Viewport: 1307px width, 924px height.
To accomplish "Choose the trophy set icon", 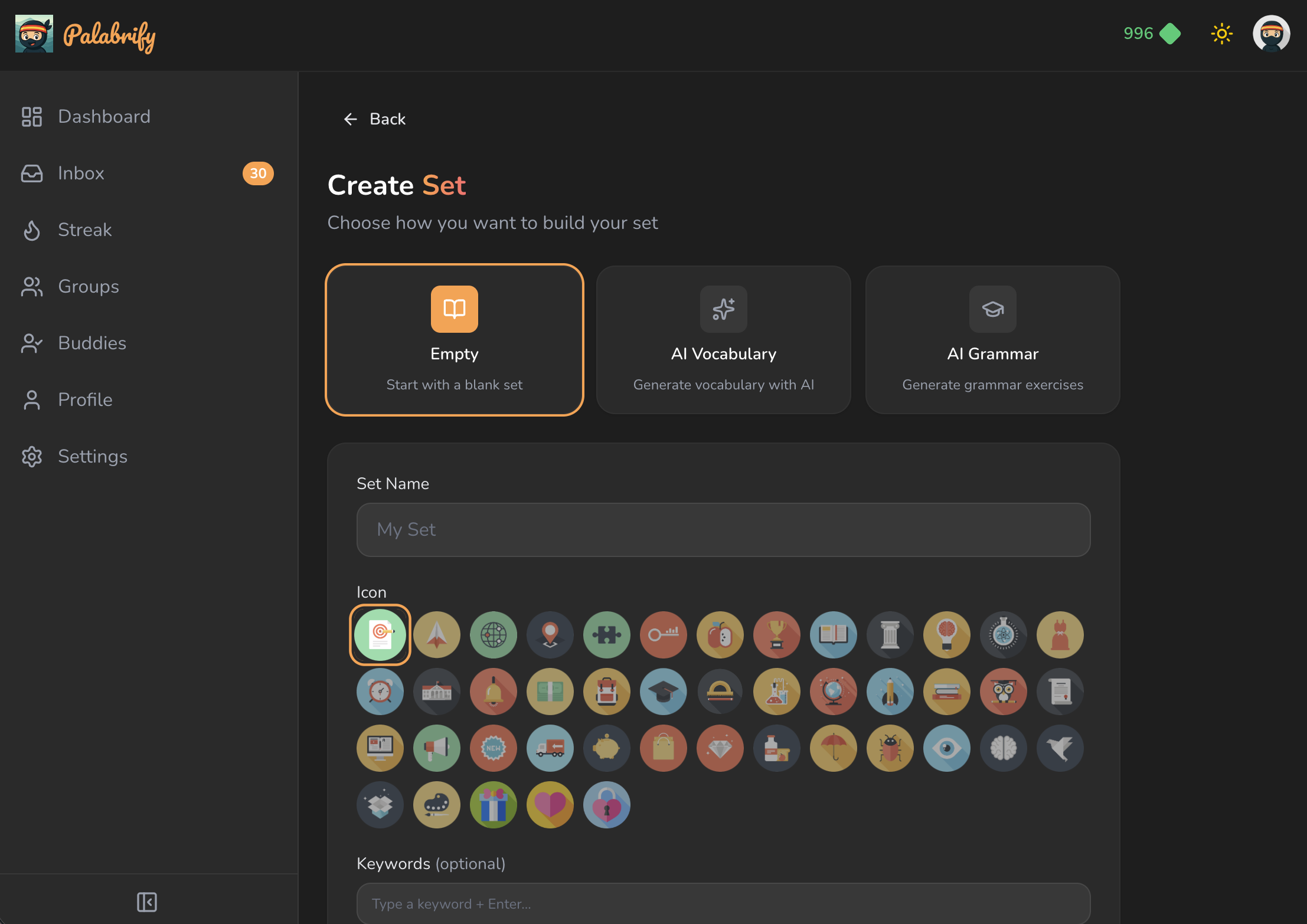I will [777, 635].
